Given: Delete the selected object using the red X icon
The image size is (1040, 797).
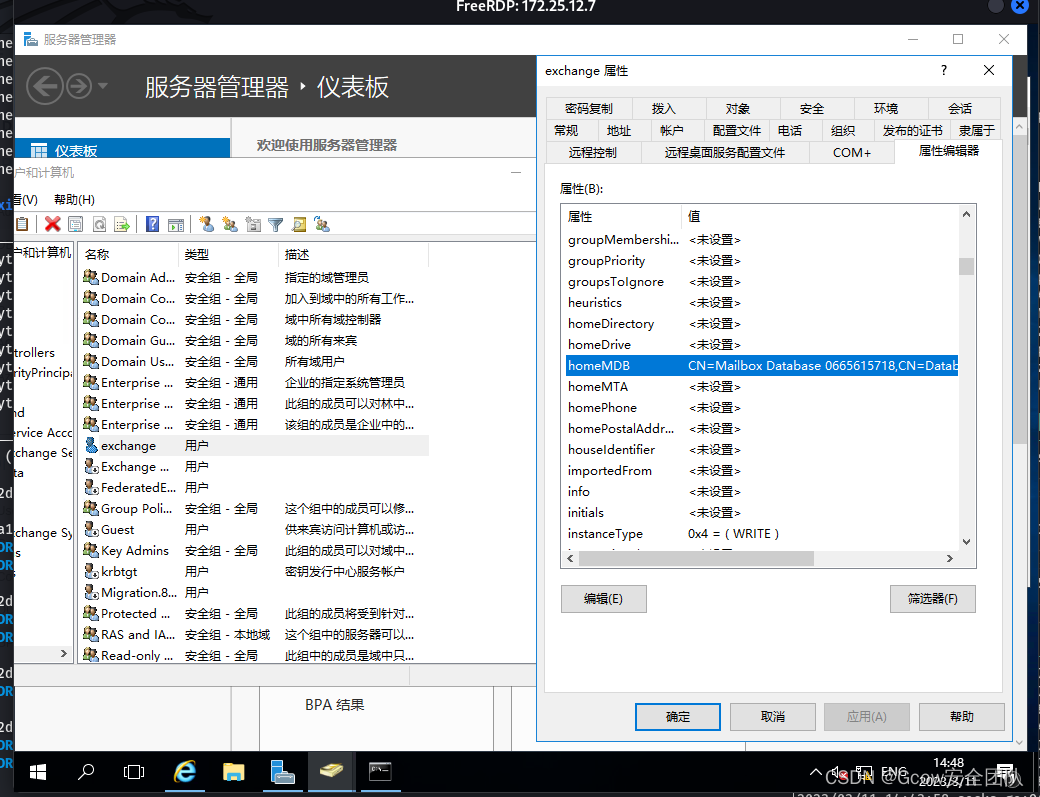Looking at the screenshot, I should click(x=52, y=224).
